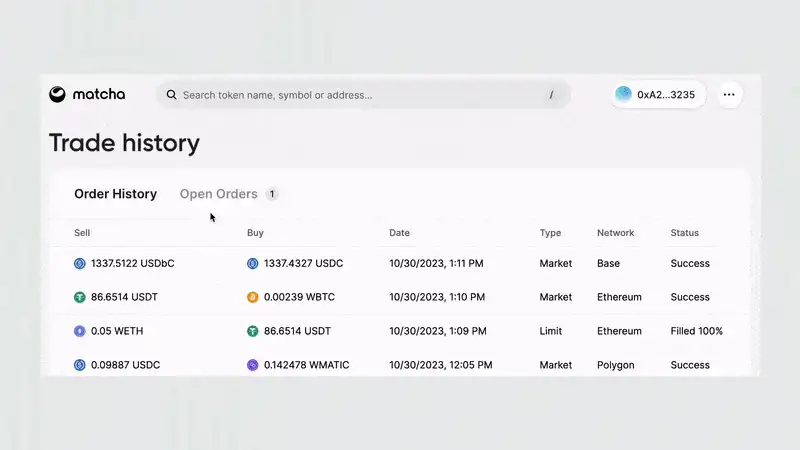Image resolution: width=800 pixels, height=450 pixels.
Task: Click the slash shortcut hint in search
Action: click(x=551, y=95)
